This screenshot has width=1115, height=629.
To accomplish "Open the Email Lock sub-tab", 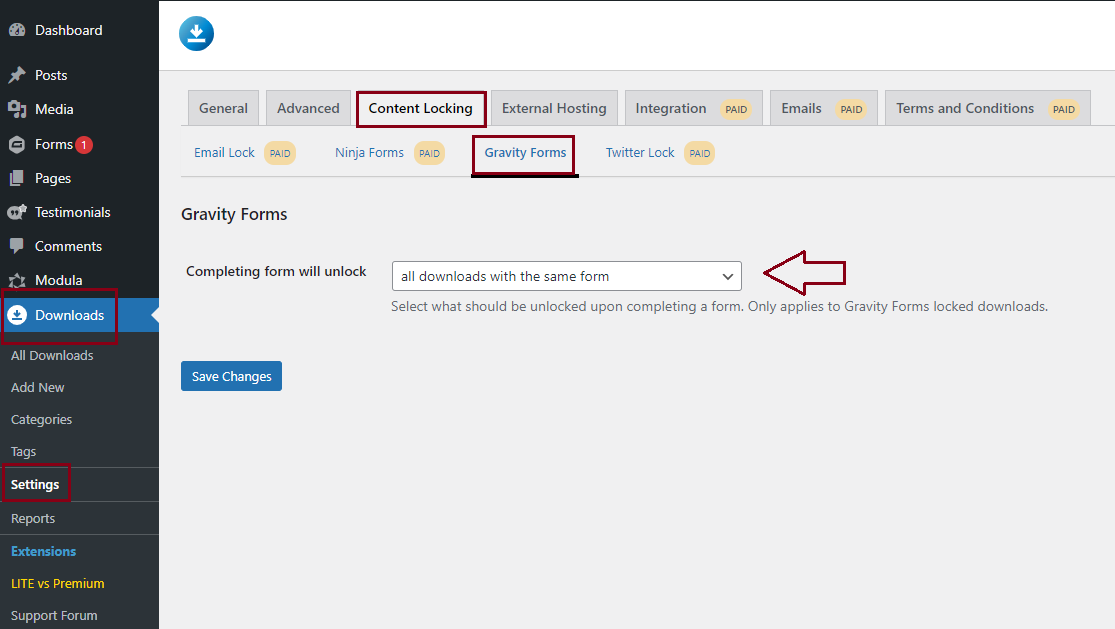I will pyautogui.click(x=224, y=153).
